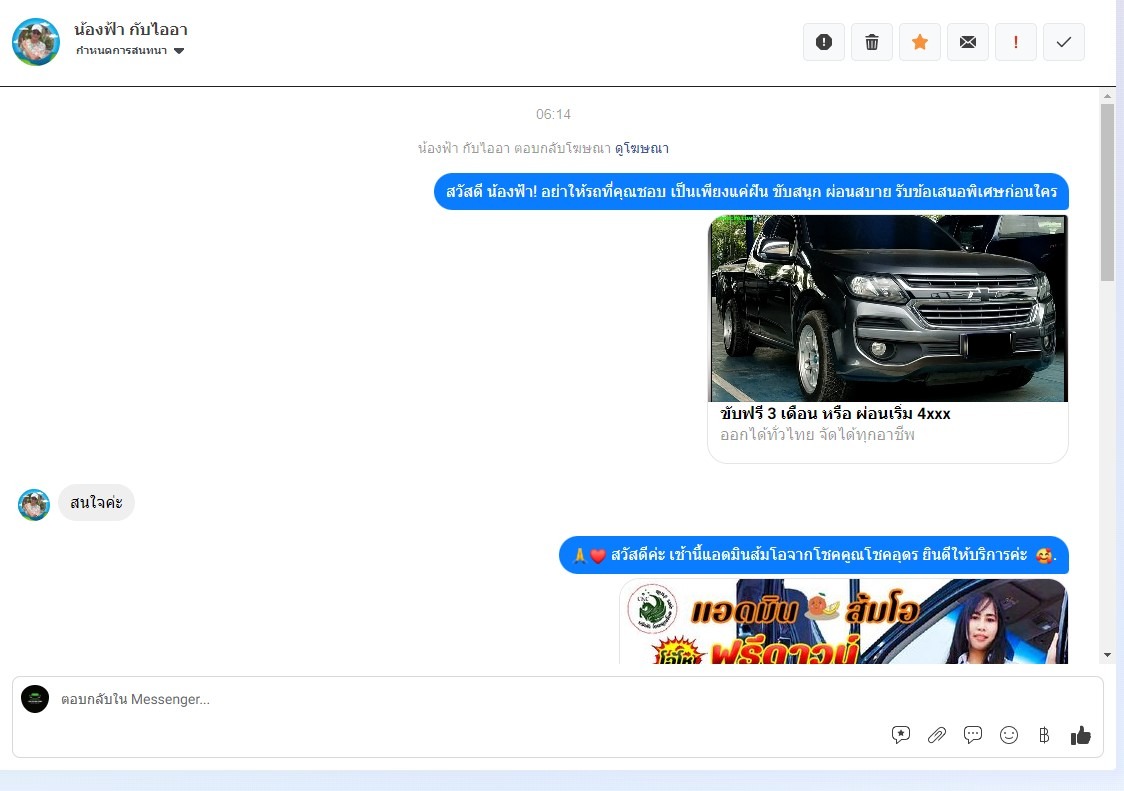Open saved replies icon in composer
The image size is (1124, 791).
click(901, 734)
